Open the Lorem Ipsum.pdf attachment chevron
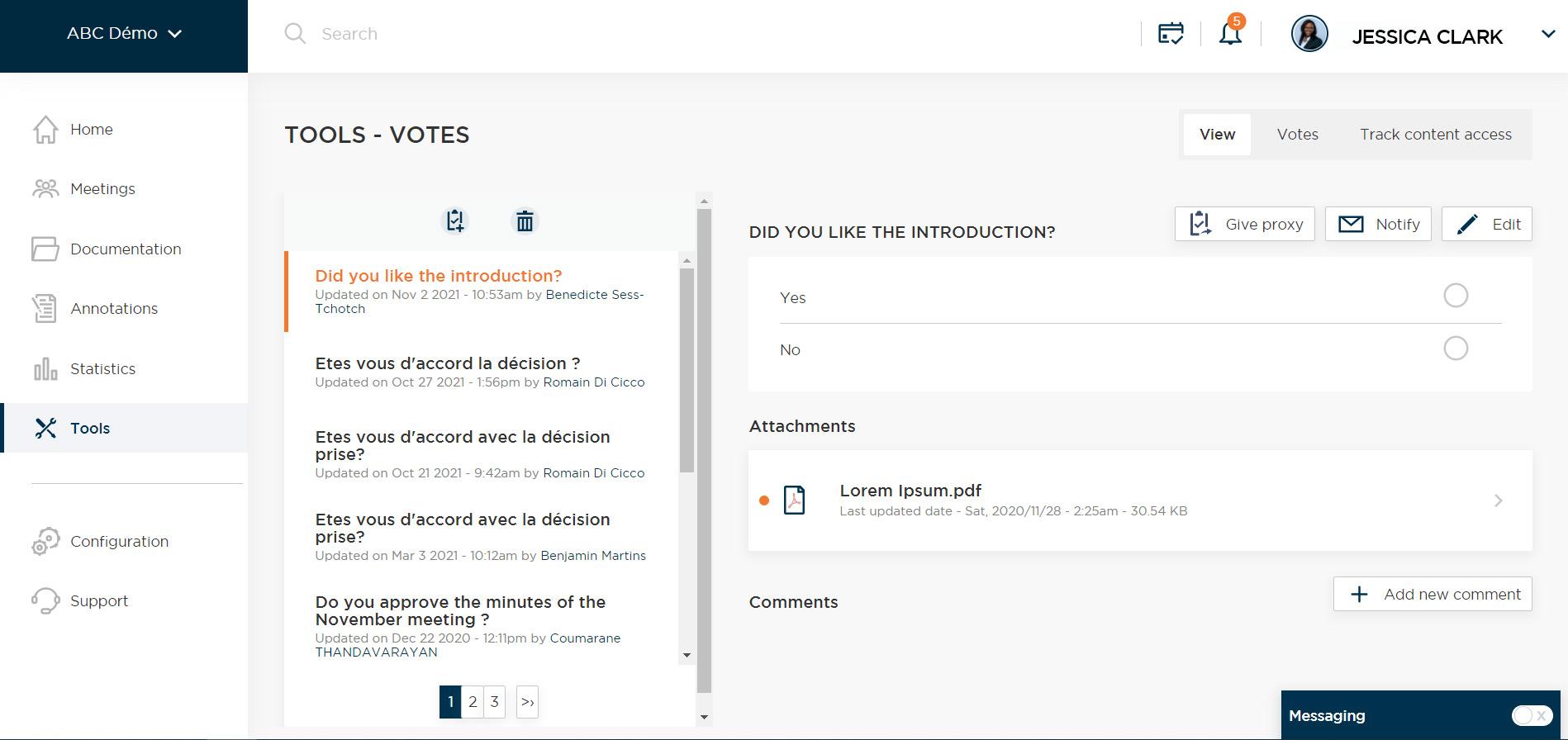This screenshot has height=740, width=1568. pos(1499,500)
